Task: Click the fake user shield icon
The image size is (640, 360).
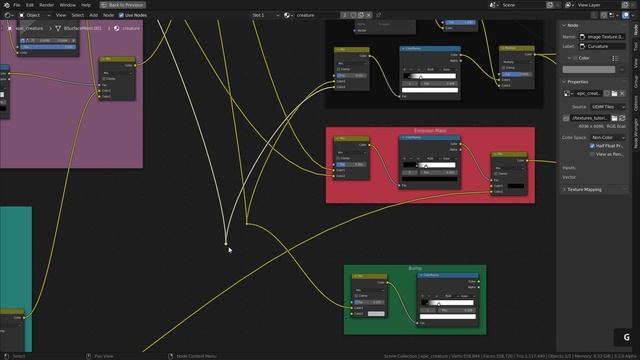Action: tap(353, 15)
